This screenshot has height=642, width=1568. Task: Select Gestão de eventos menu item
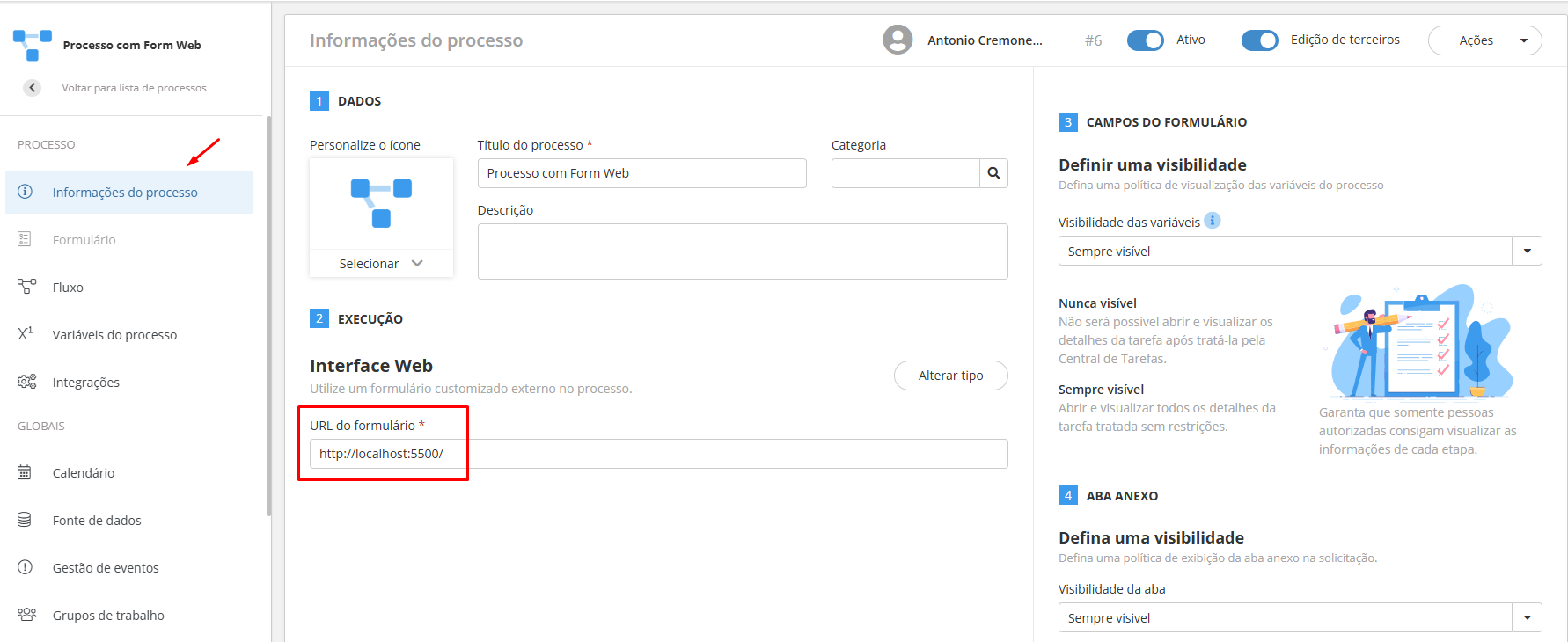pos(129,567)
